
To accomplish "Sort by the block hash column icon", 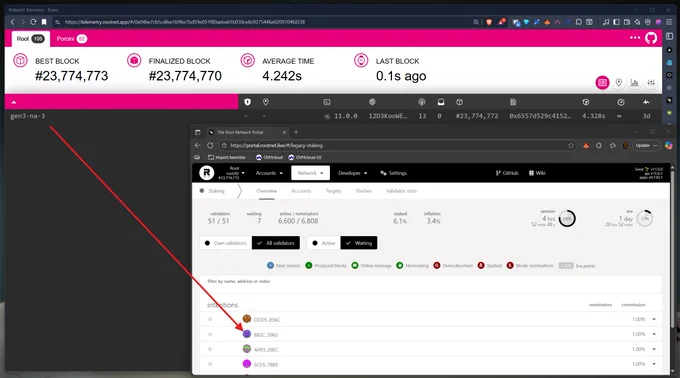I will (513, 102).
